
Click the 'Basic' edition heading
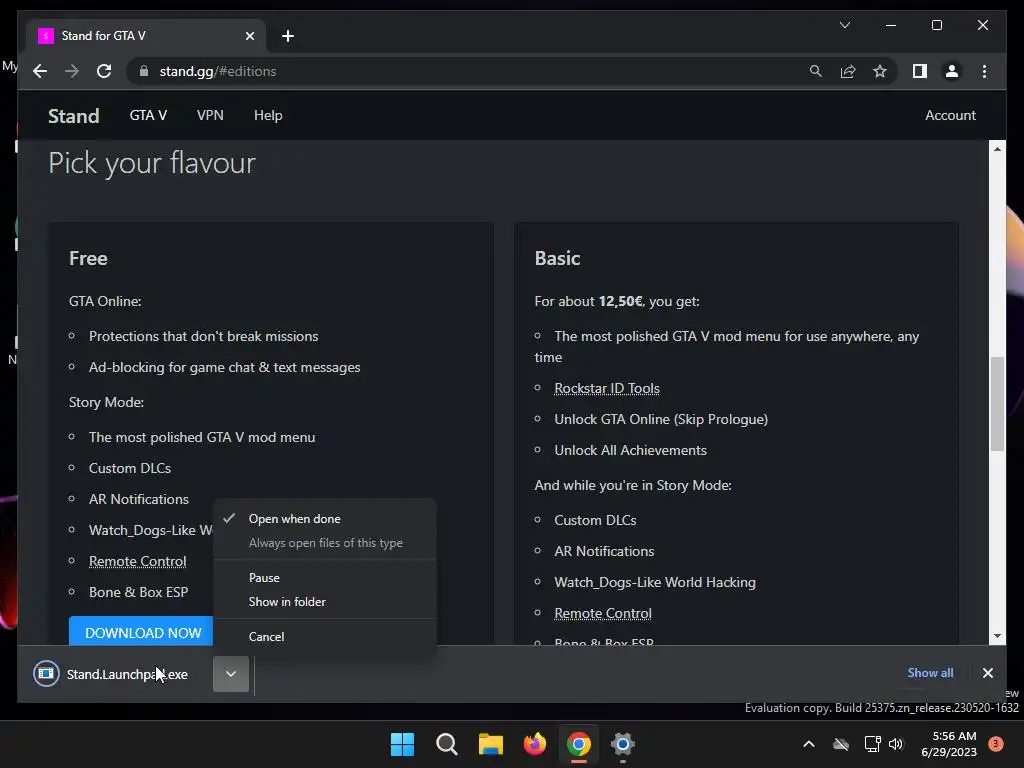557,258
